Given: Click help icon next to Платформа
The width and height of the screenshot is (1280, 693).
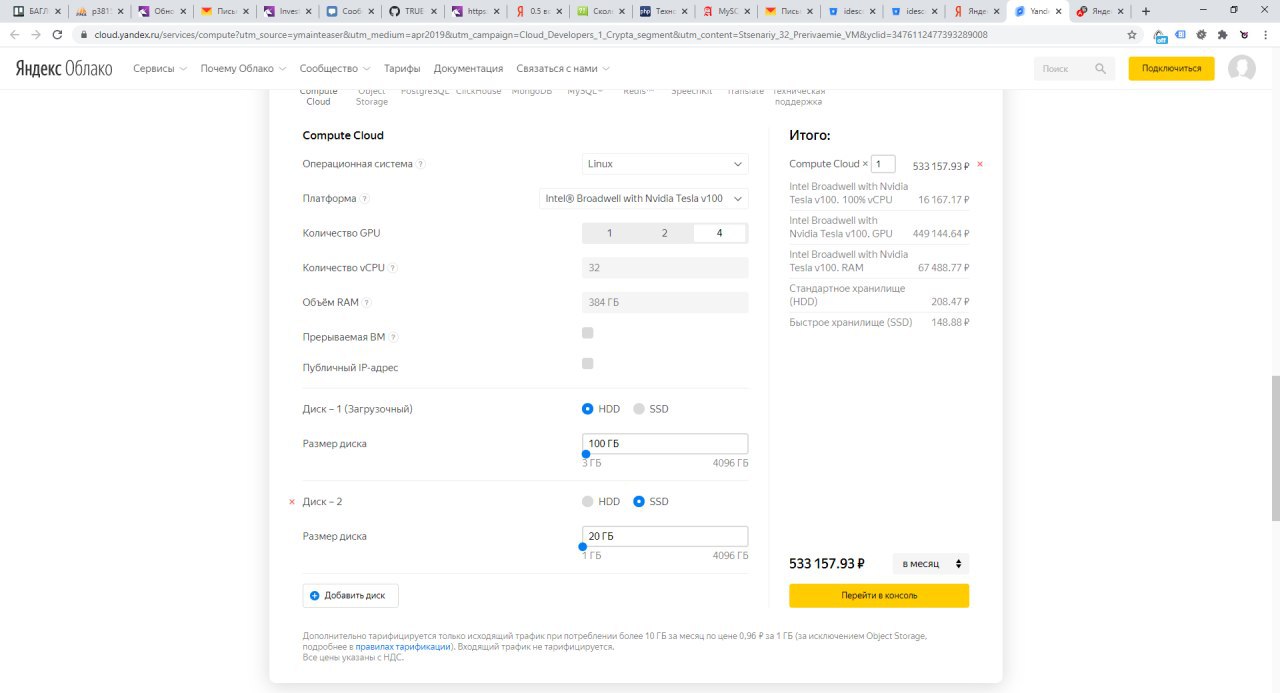Looking at the screenshot, I should pyautogui.click(x=364, y=199).
